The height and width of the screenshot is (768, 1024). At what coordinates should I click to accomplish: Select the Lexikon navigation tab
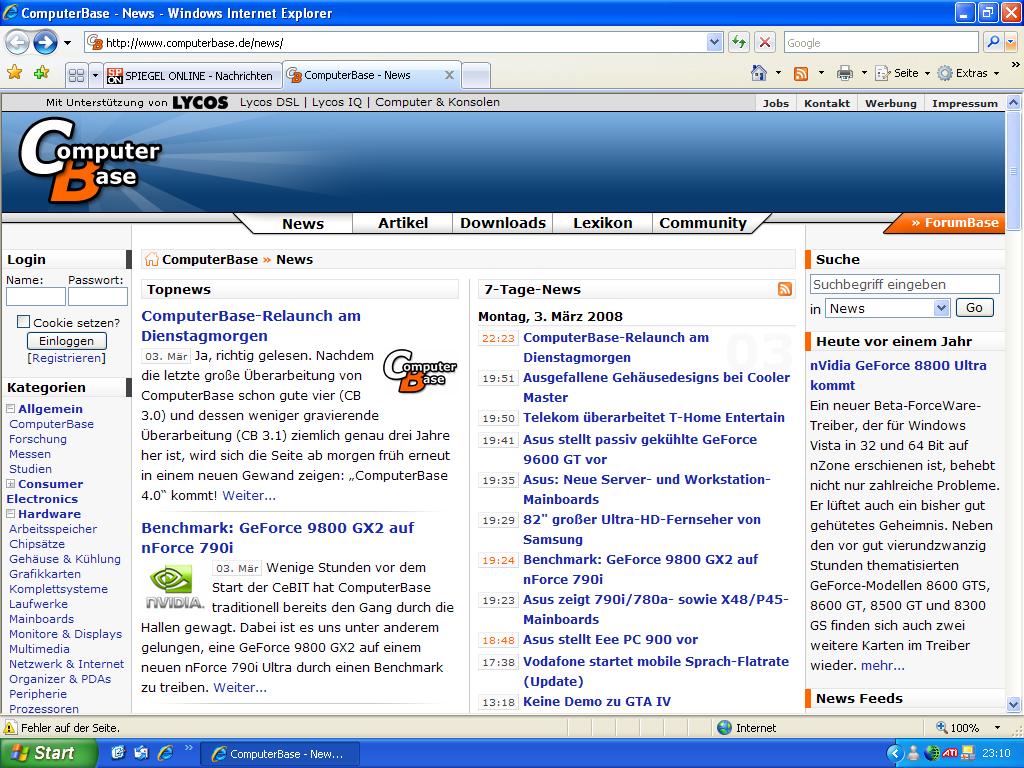(x=603, y=223)
